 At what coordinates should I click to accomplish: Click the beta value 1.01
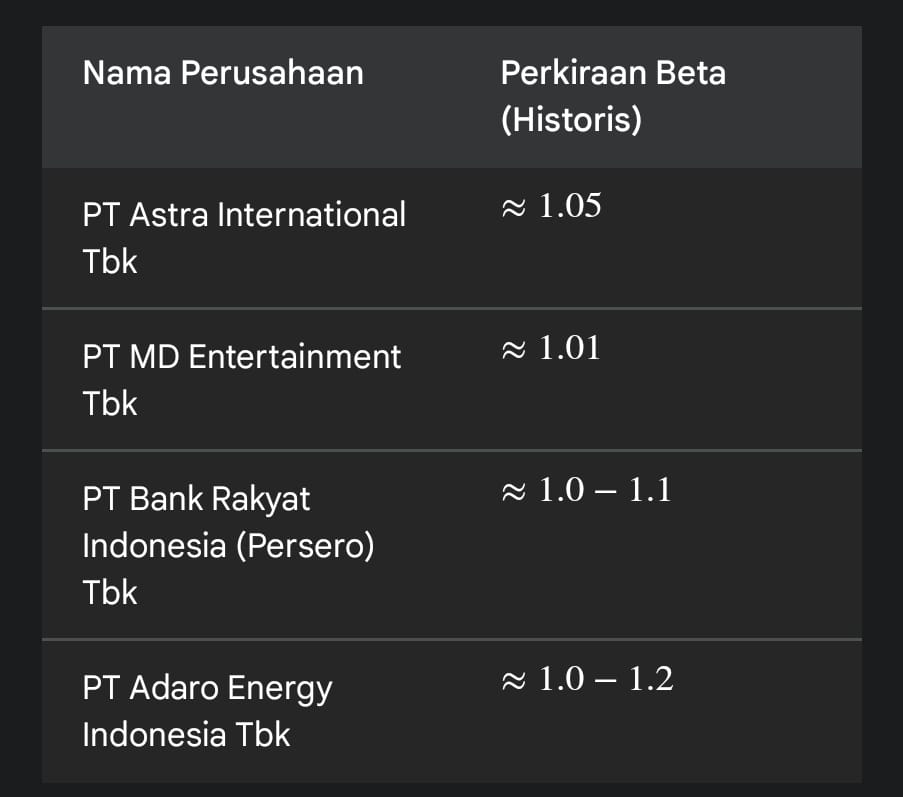[x=570, y=349]
